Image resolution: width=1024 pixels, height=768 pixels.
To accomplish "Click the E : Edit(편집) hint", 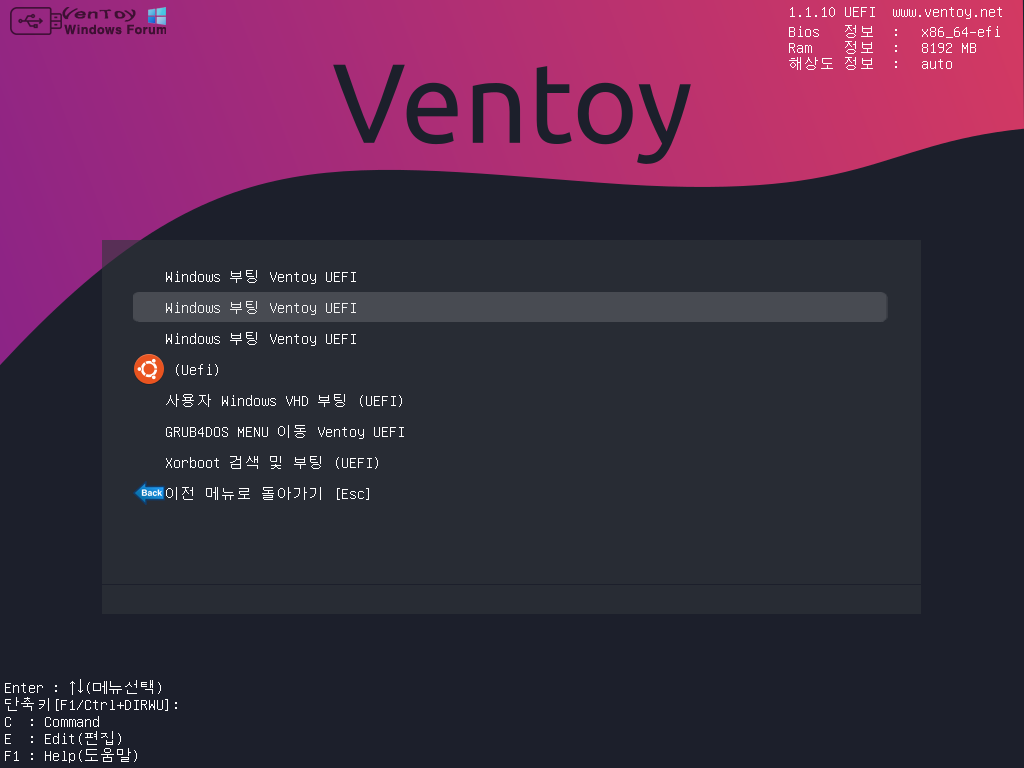I will point(63,739).
